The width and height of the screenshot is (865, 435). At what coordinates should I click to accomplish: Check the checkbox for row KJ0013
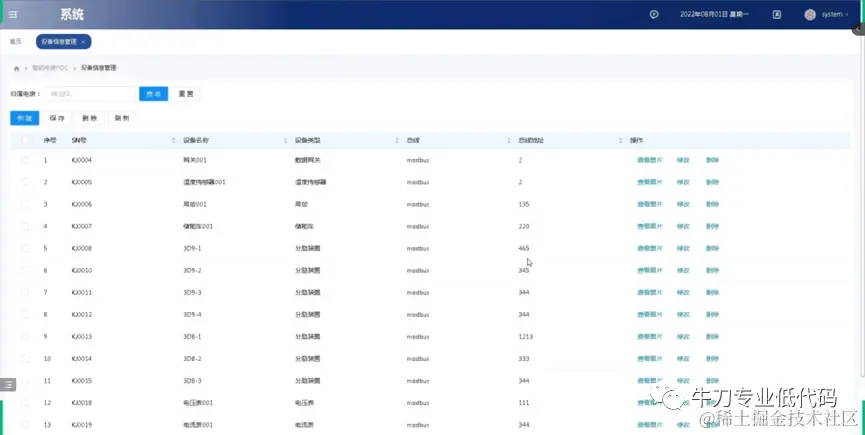[25, 336]
